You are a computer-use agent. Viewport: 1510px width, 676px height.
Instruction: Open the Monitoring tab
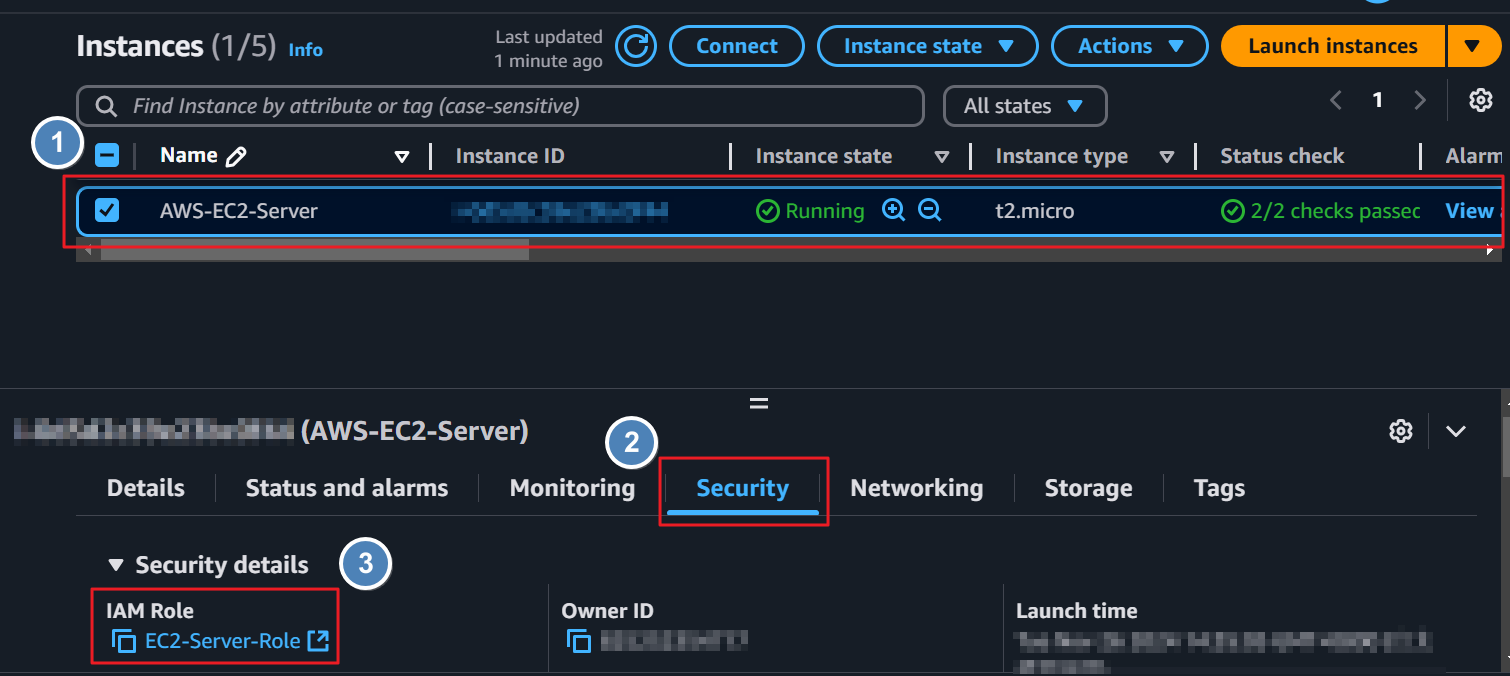tap(572, 488)
